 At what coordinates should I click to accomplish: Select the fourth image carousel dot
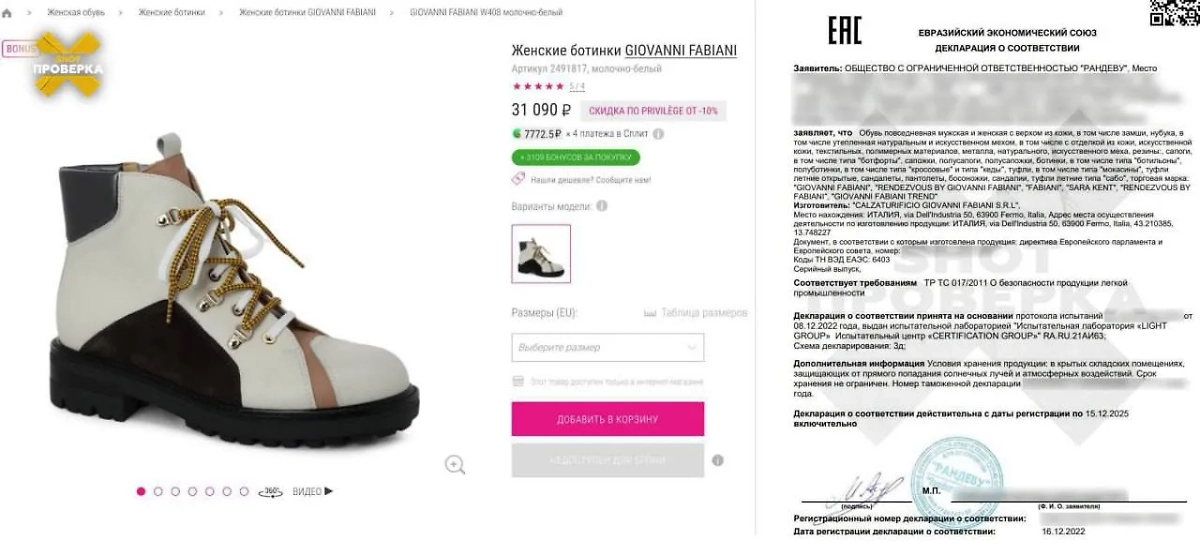pos(192,491)
